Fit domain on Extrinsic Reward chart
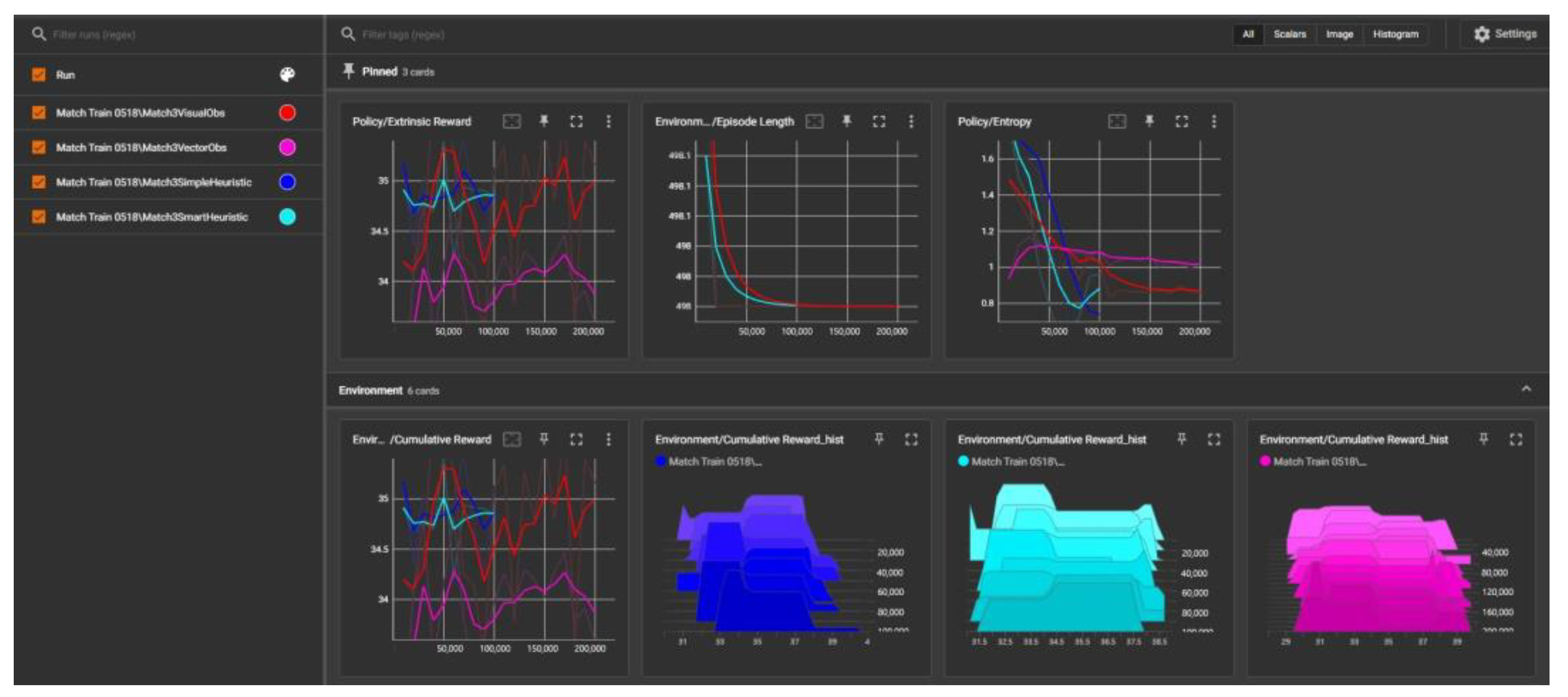 [x=511, y=121]
